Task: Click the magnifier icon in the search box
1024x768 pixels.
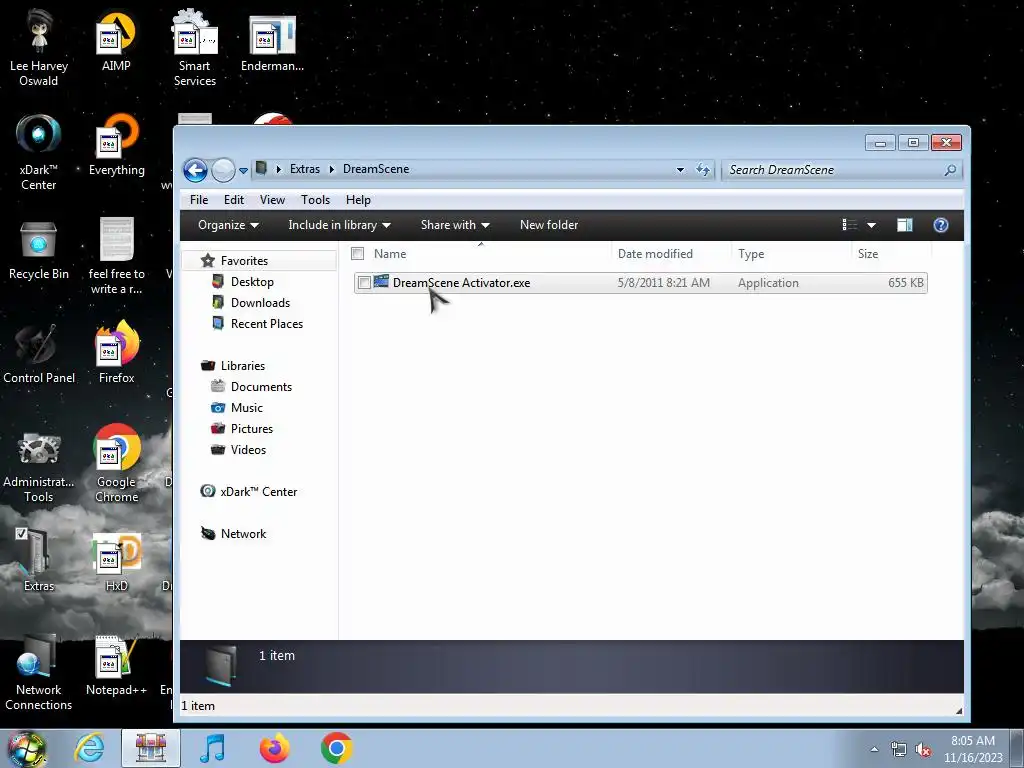Action: coord(950,170)
